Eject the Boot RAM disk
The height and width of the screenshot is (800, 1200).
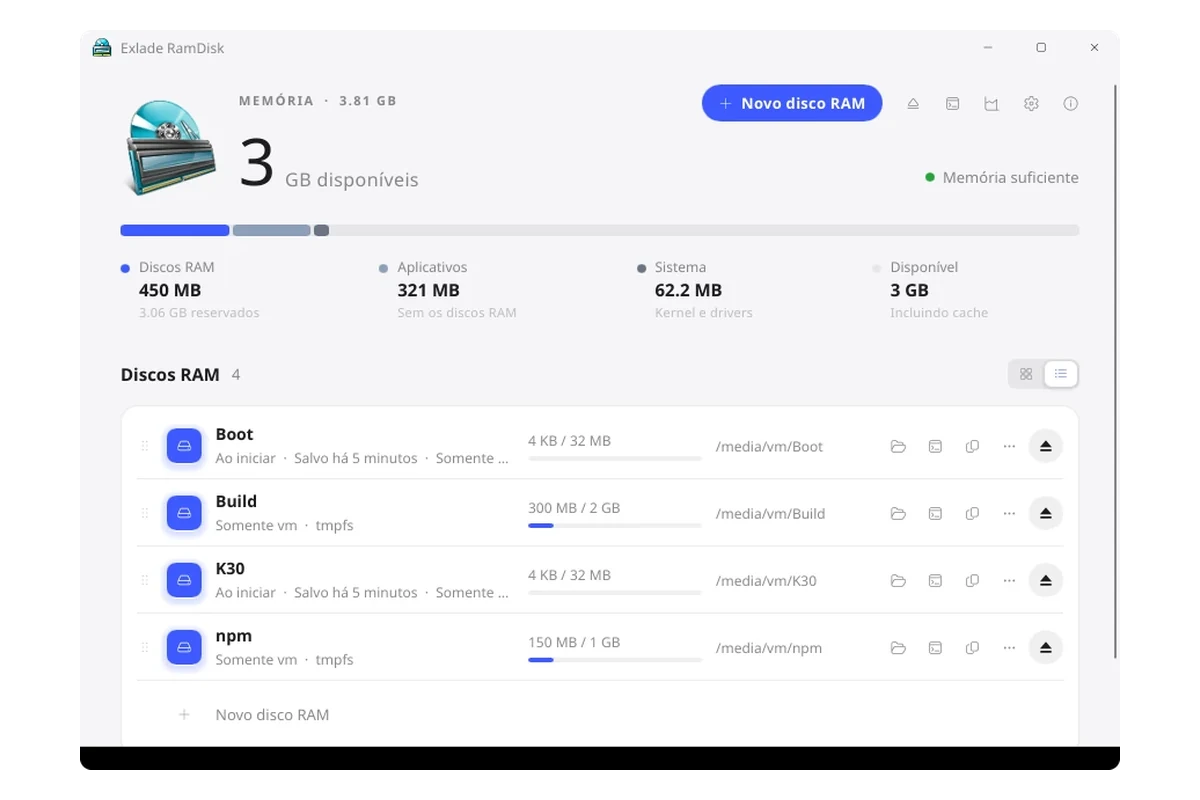pos(1045,446)
